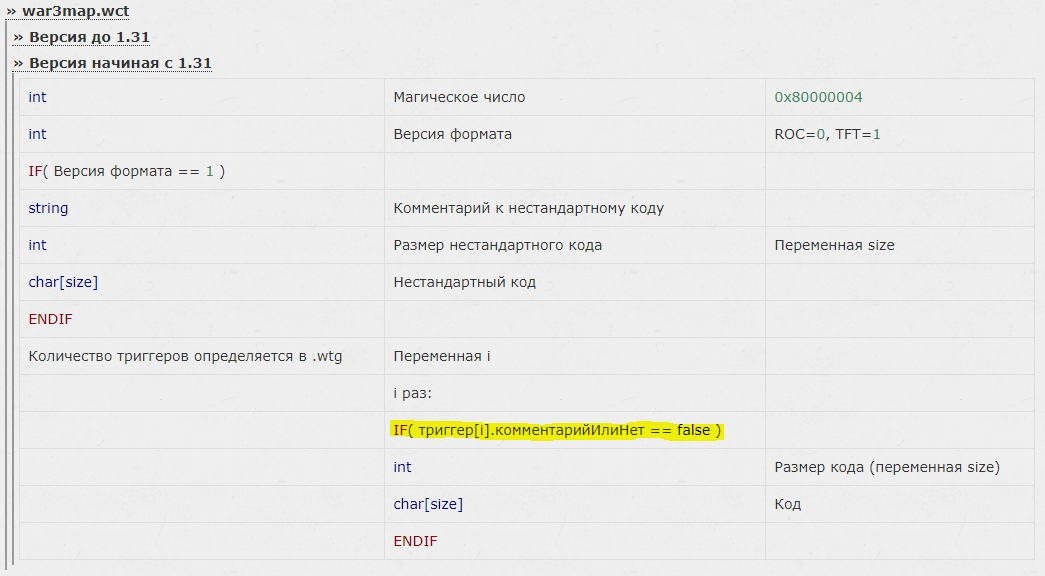Image resolution: width=1045 pixels, height=576 pixels.
Task: Click "Количество триггеров определяется в .wtg" text
Action: point(185,356)
